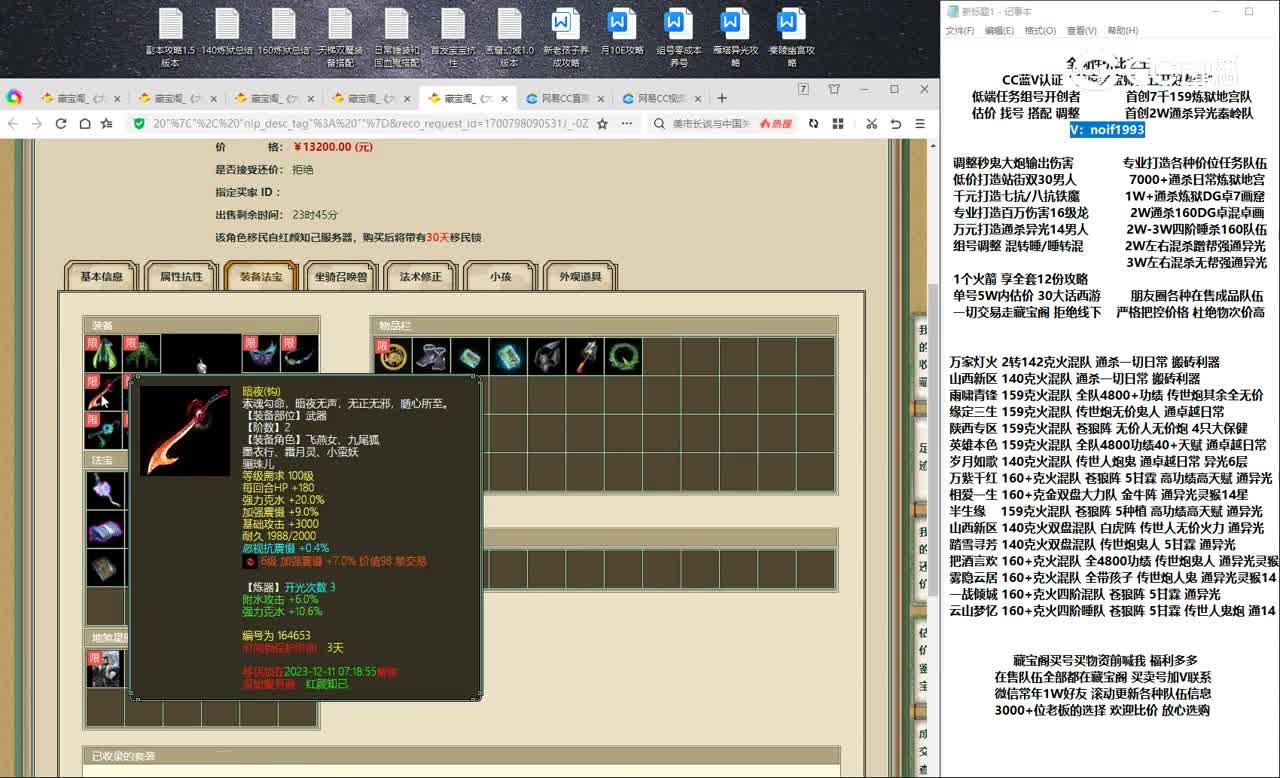Click the browser back arrow
This screenshot has height=778, width=1280.
pos(13,123)
